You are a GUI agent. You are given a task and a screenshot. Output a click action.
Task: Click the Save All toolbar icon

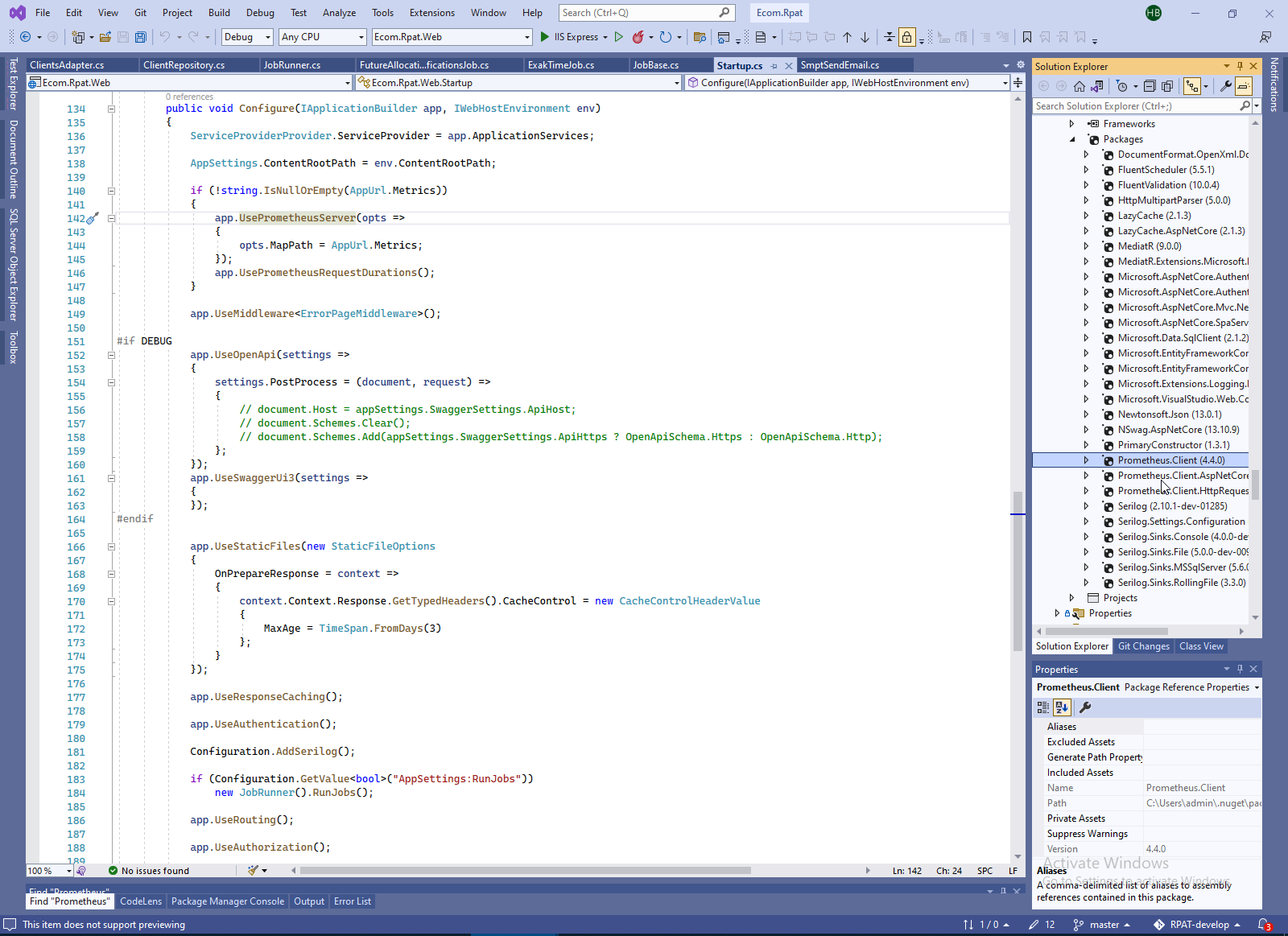click(141, 37)
